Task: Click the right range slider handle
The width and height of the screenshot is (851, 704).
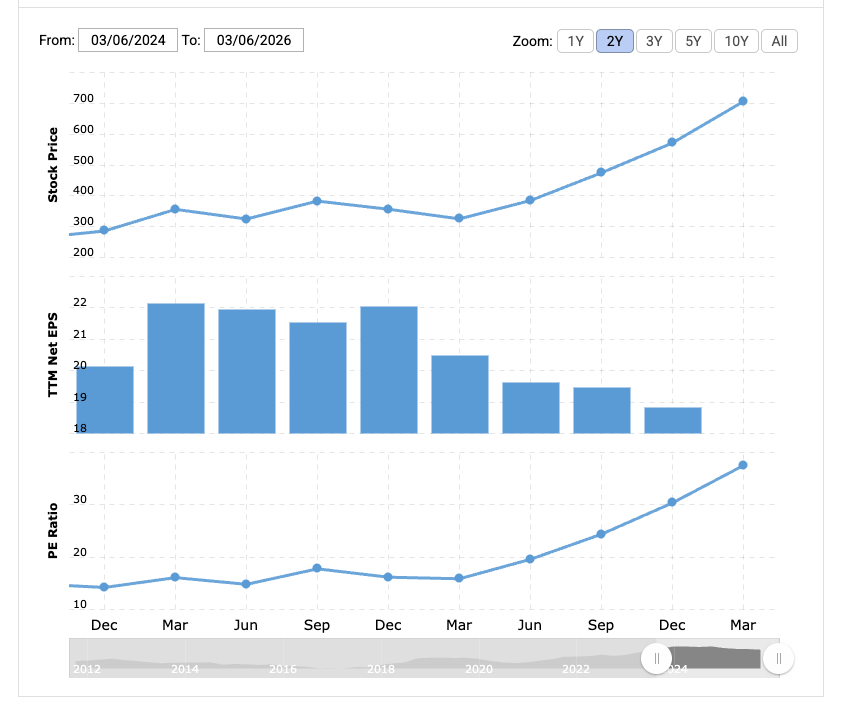Action: point(778,658)
